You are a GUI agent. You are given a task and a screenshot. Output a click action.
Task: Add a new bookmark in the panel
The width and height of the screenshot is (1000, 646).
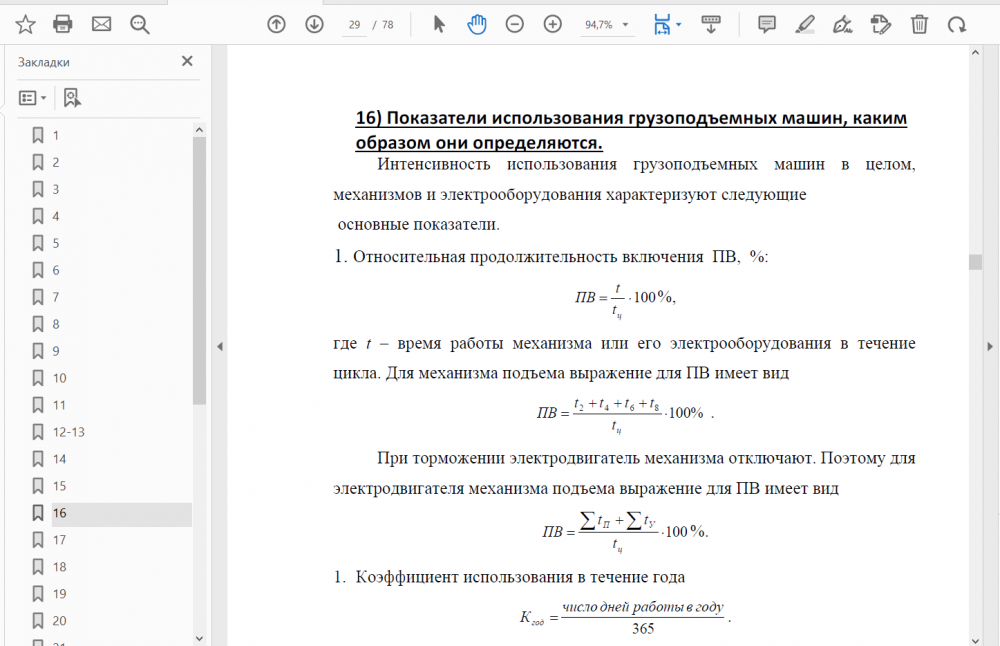(72, 98)
